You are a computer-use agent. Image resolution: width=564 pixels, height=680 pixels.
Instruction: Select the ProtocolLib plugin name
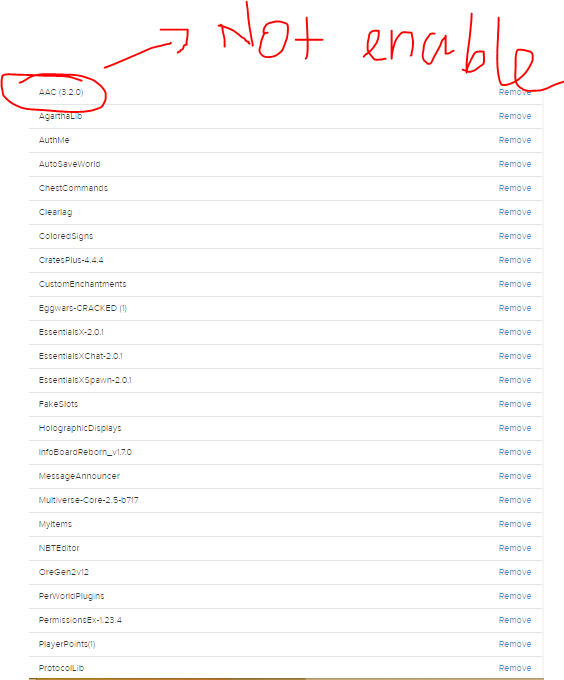[x=61, y=668]
